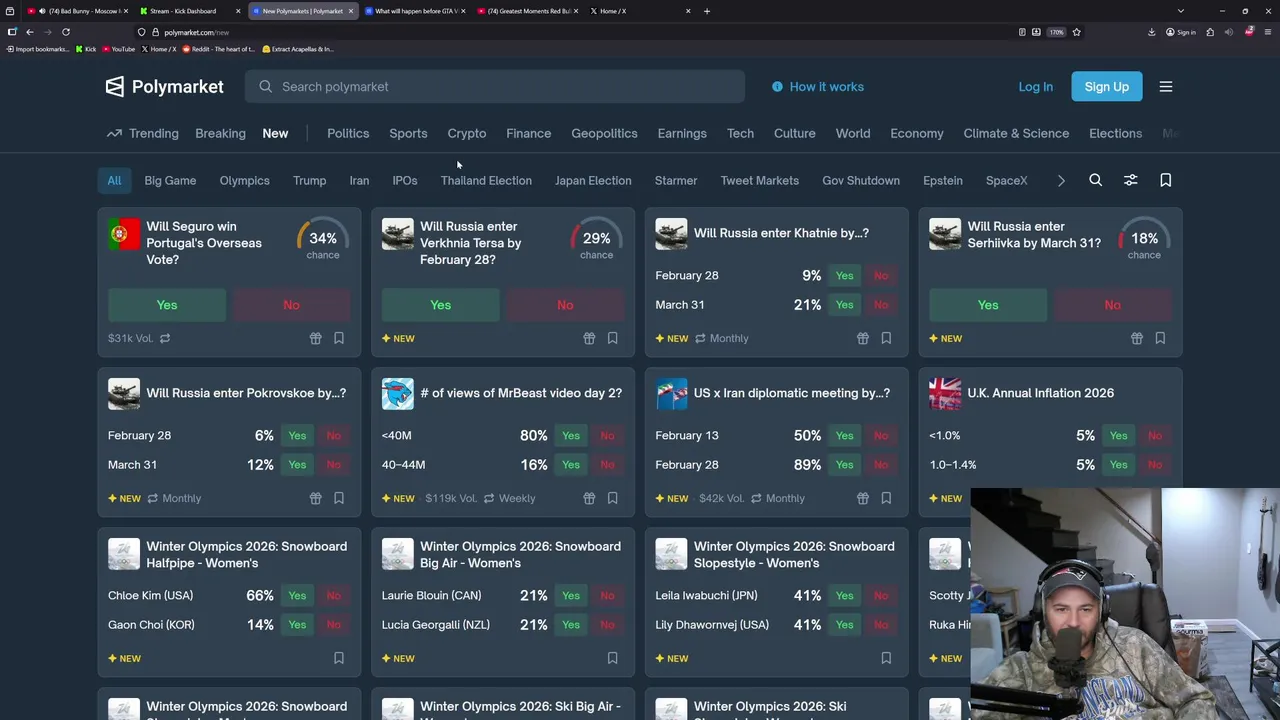Open the MrBeast market thumbnail
The image size is (1280, 720).
398,394
